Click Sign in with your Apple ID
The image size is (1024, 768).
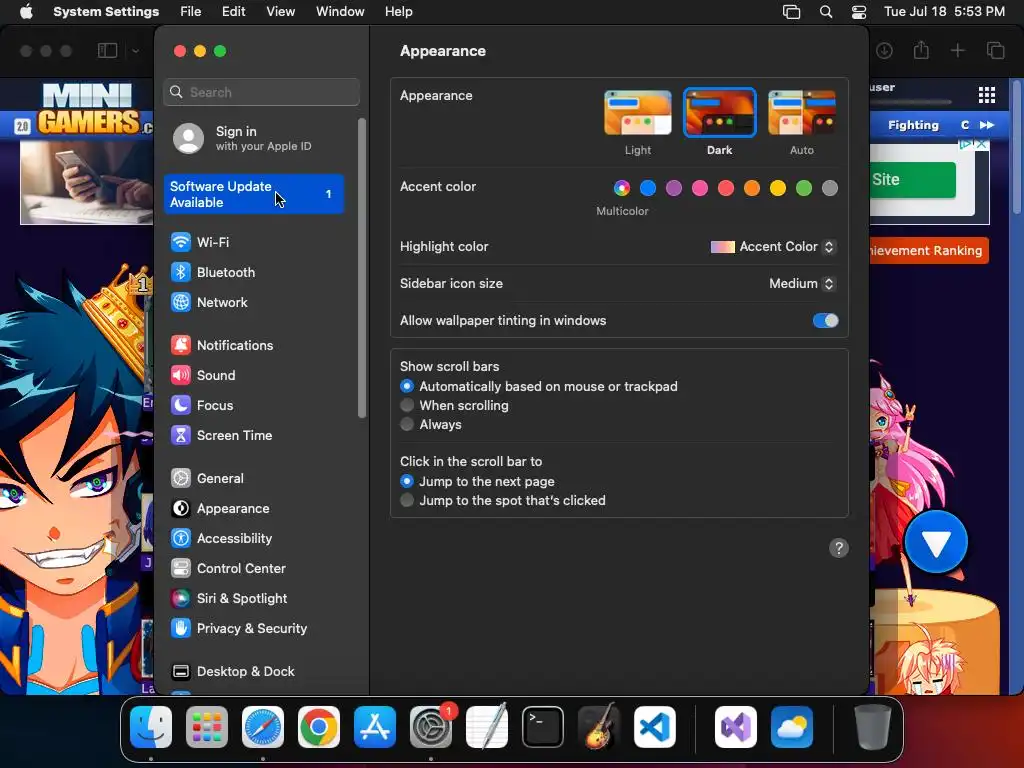click(x=255, y=138)
